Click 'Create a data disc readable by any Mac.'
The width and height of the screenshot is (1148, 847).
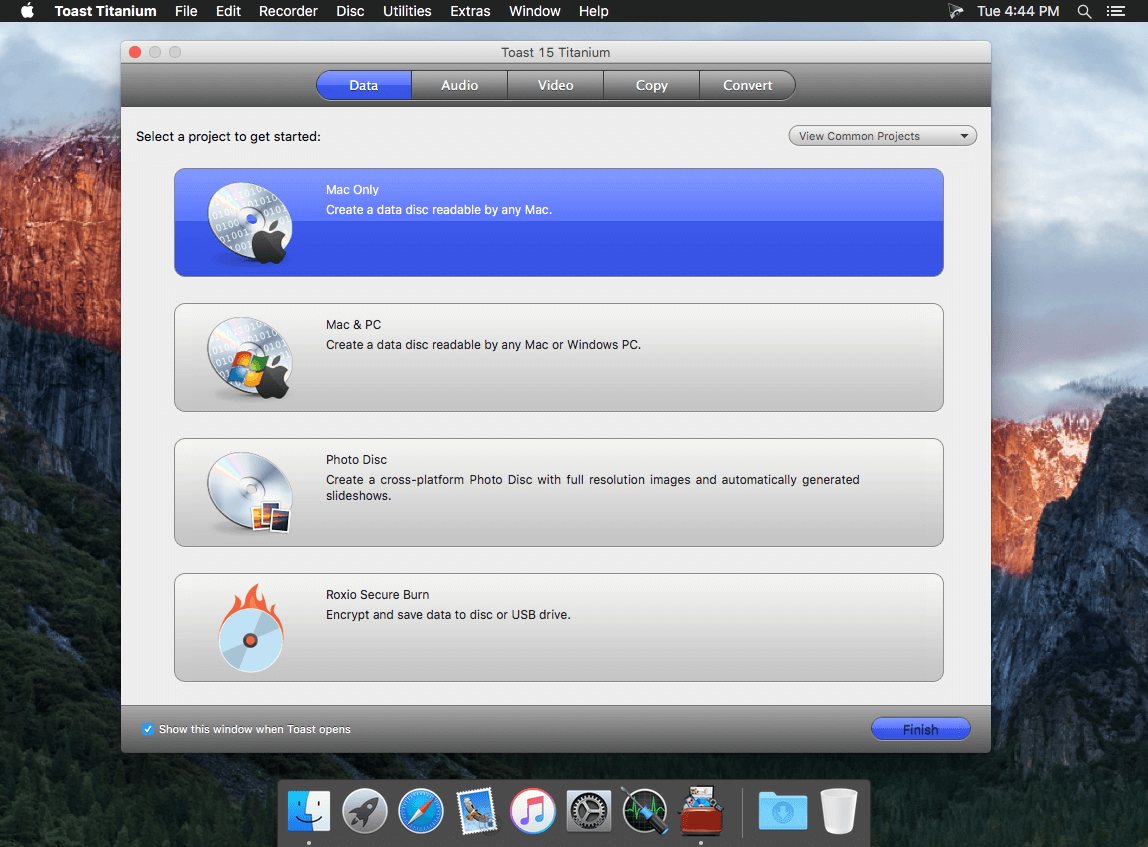point(439,210)
